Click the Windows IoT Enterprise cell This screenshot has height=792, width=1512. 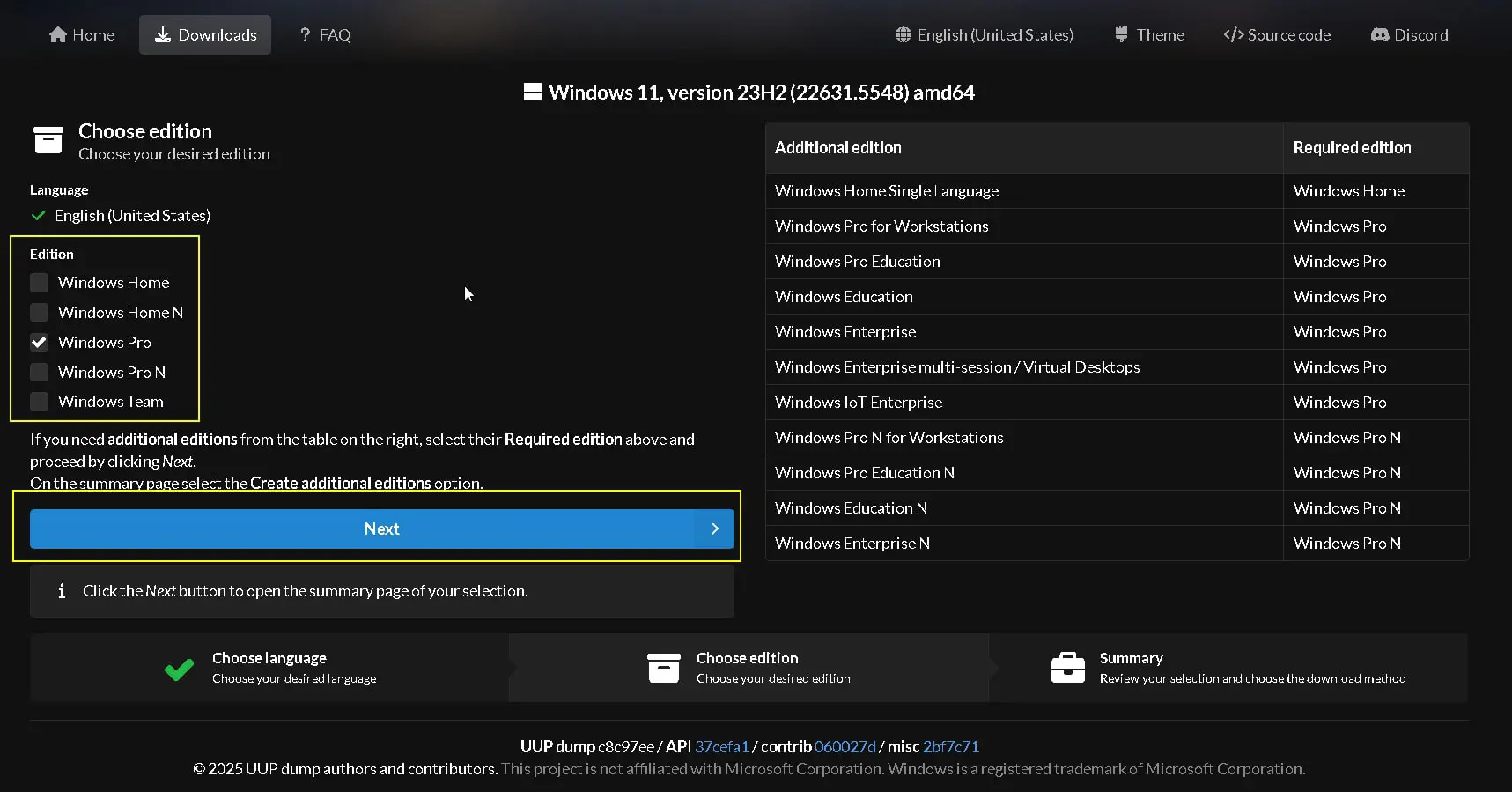point(1024,403)
